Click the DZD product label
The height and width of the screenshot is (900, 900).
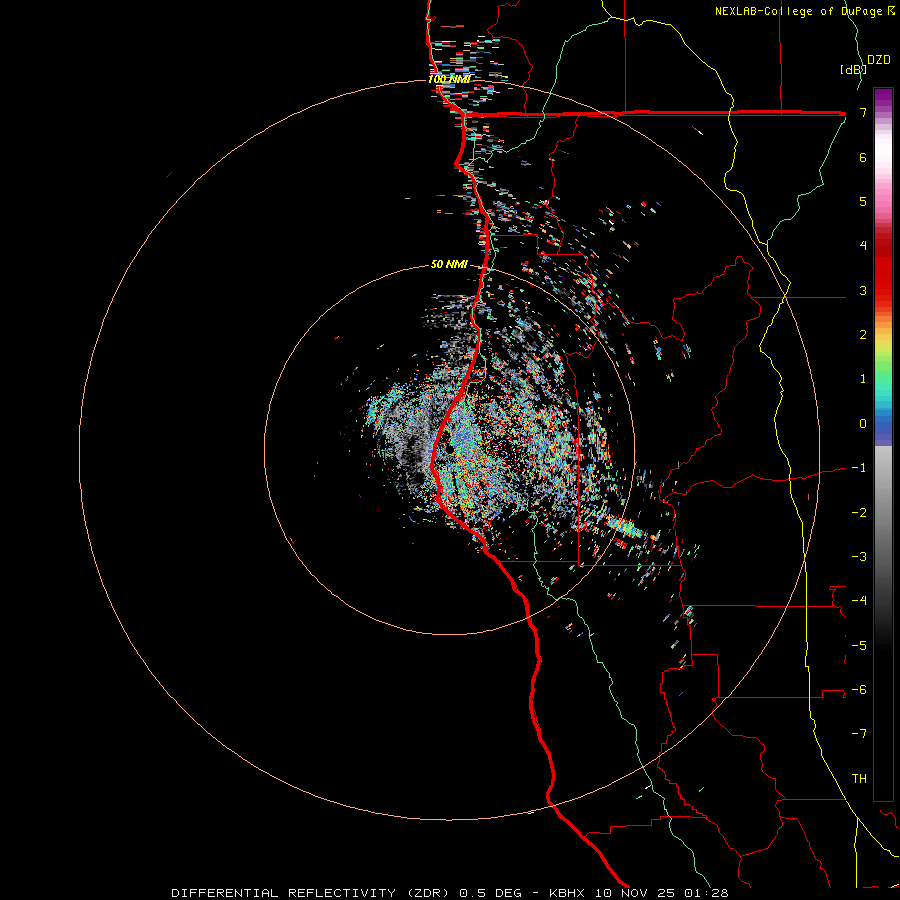879,60
